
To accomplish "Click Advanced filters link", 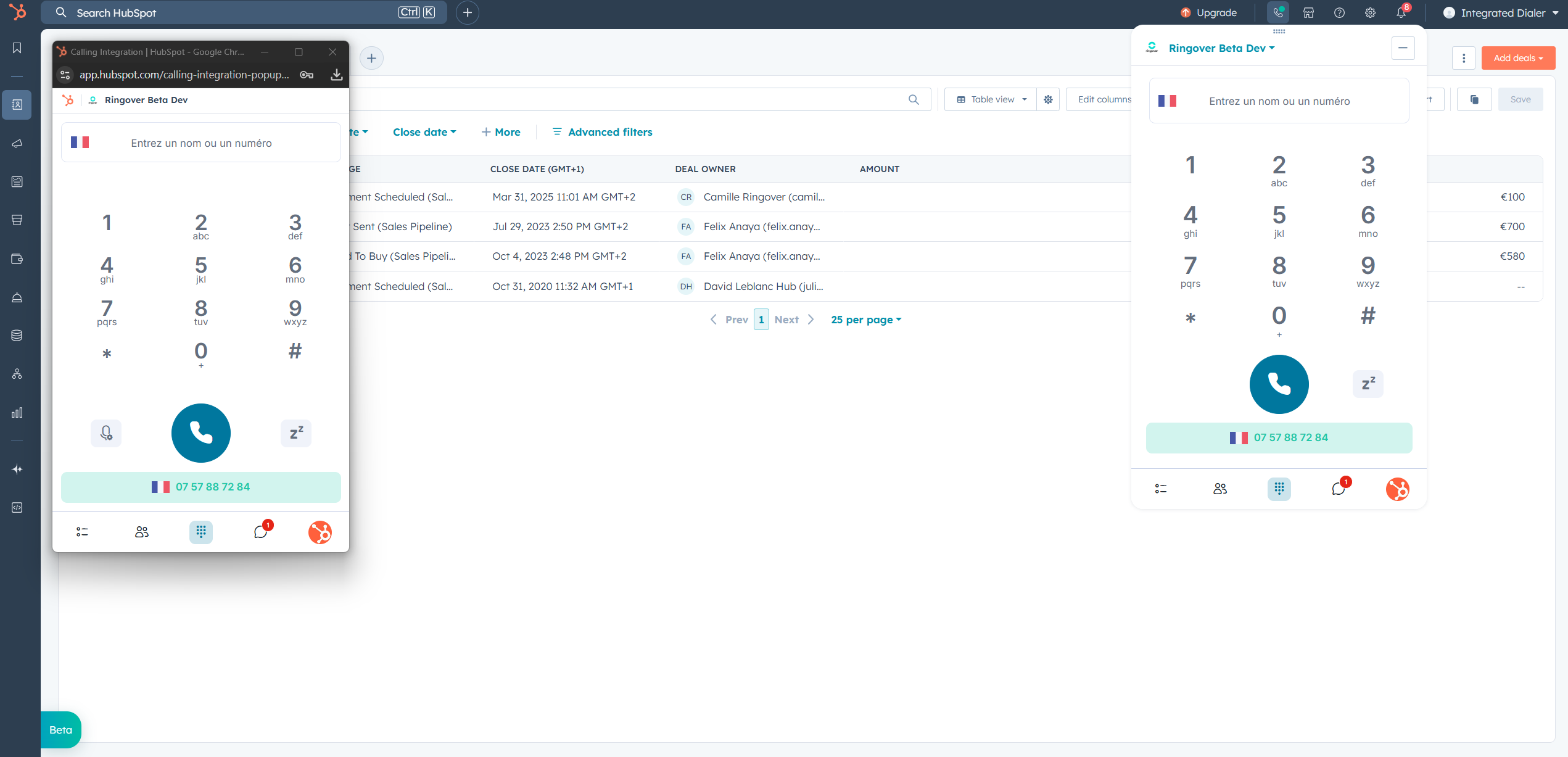I will [602, 132].
